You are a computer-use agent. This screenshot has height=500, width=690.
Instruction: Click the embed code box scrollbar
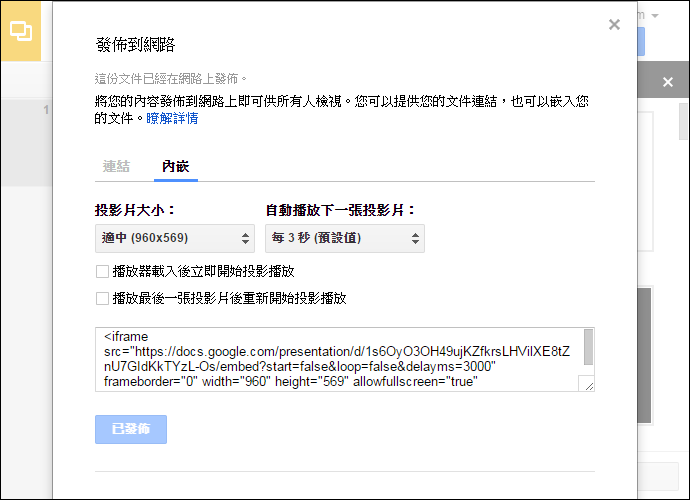(588, 347)
